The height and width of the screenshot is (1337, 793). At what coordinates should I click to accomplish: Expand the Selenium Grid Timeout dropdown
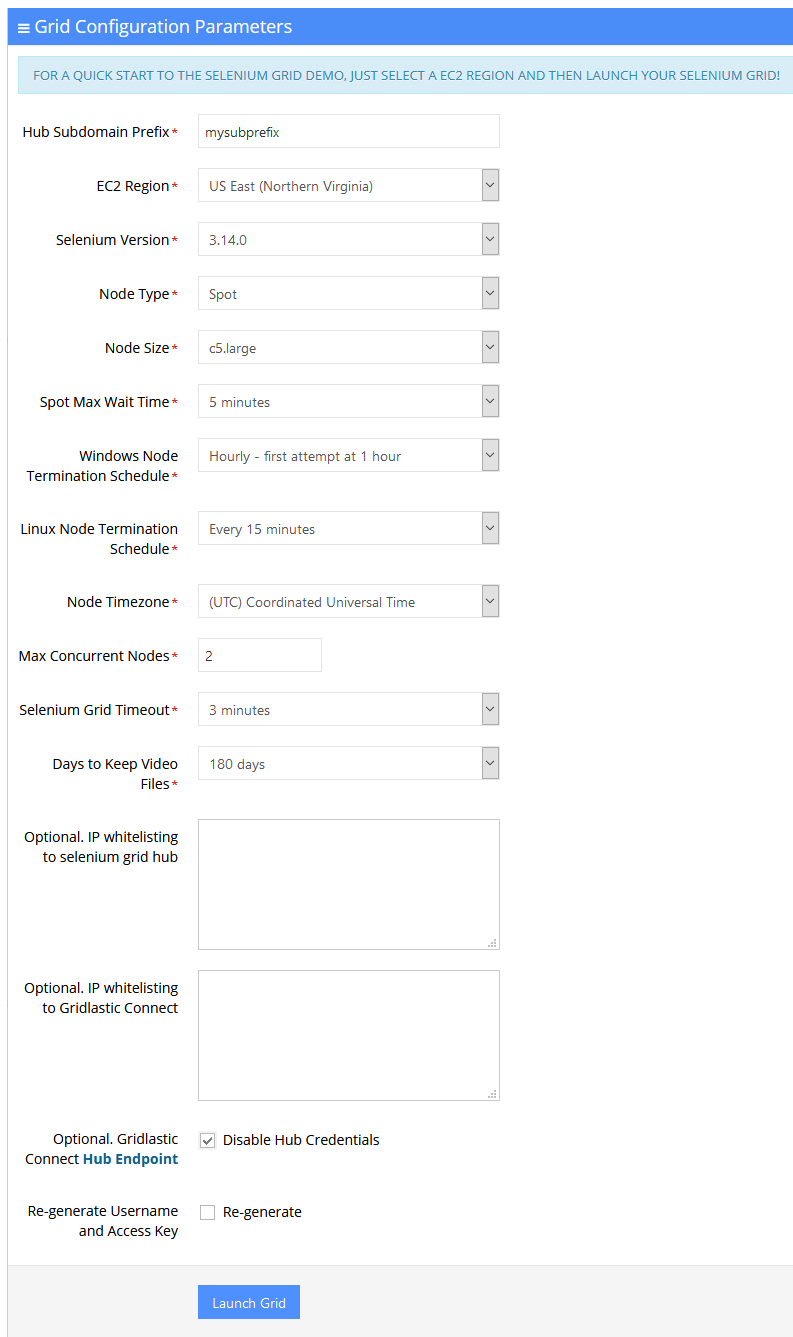click(488, 709)
